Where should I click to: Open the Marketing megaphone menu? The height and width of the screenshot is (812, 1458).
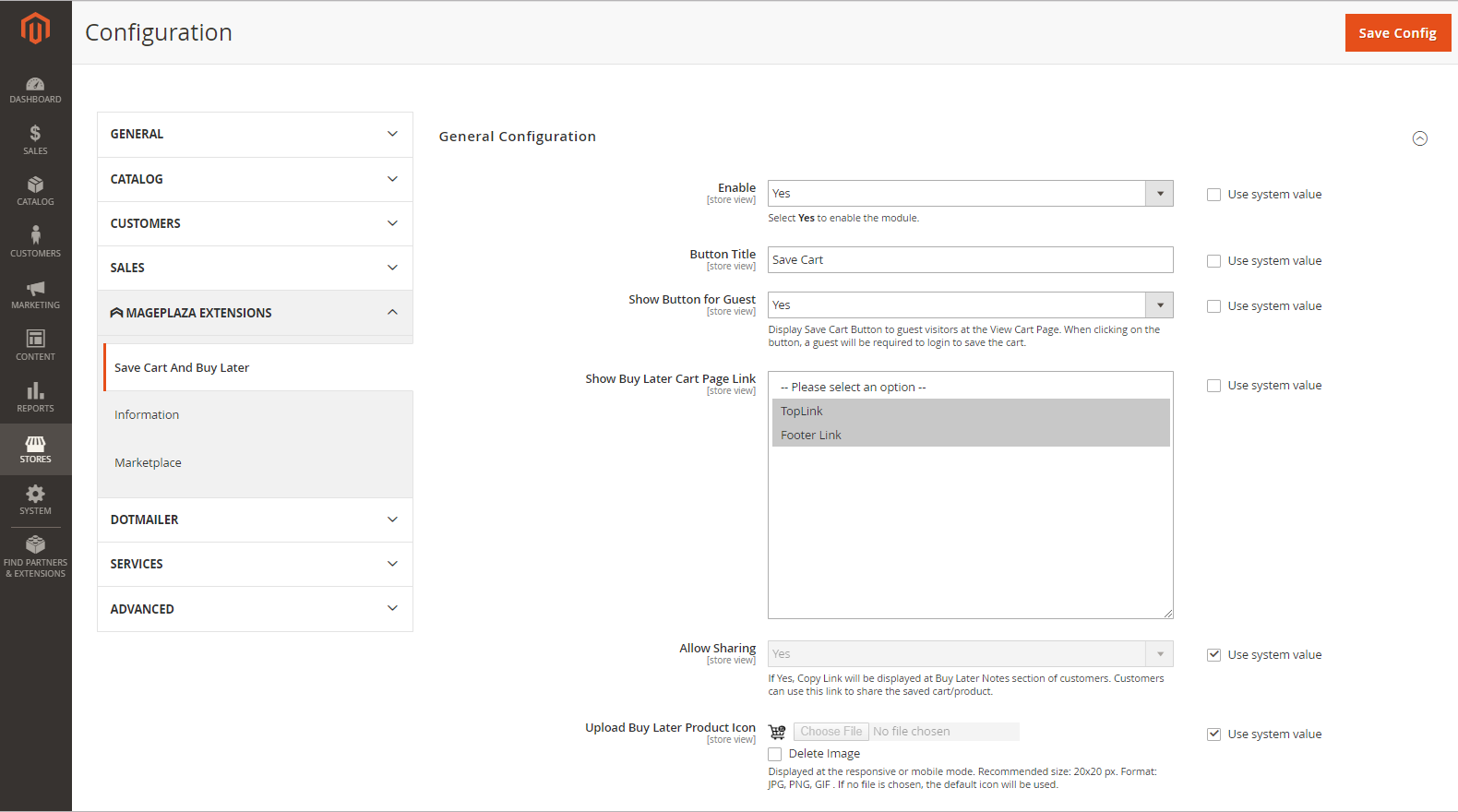[35, 293]
